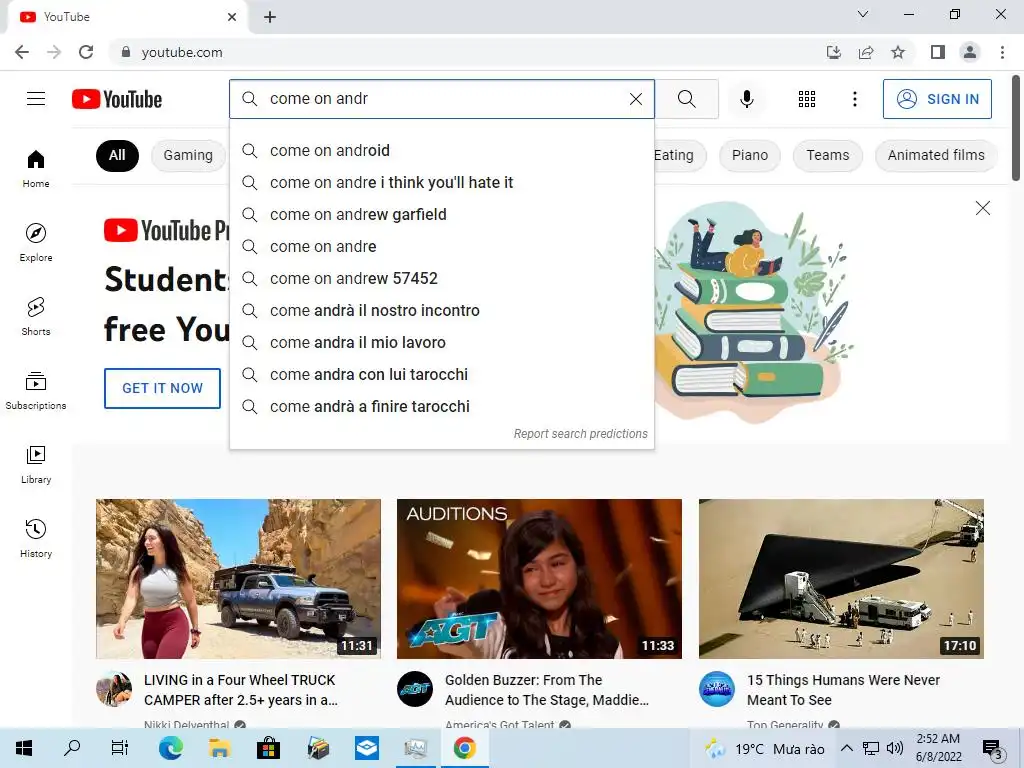Select the All filter chip
This screenshot has width=1024, height=768.
(118, 155)
